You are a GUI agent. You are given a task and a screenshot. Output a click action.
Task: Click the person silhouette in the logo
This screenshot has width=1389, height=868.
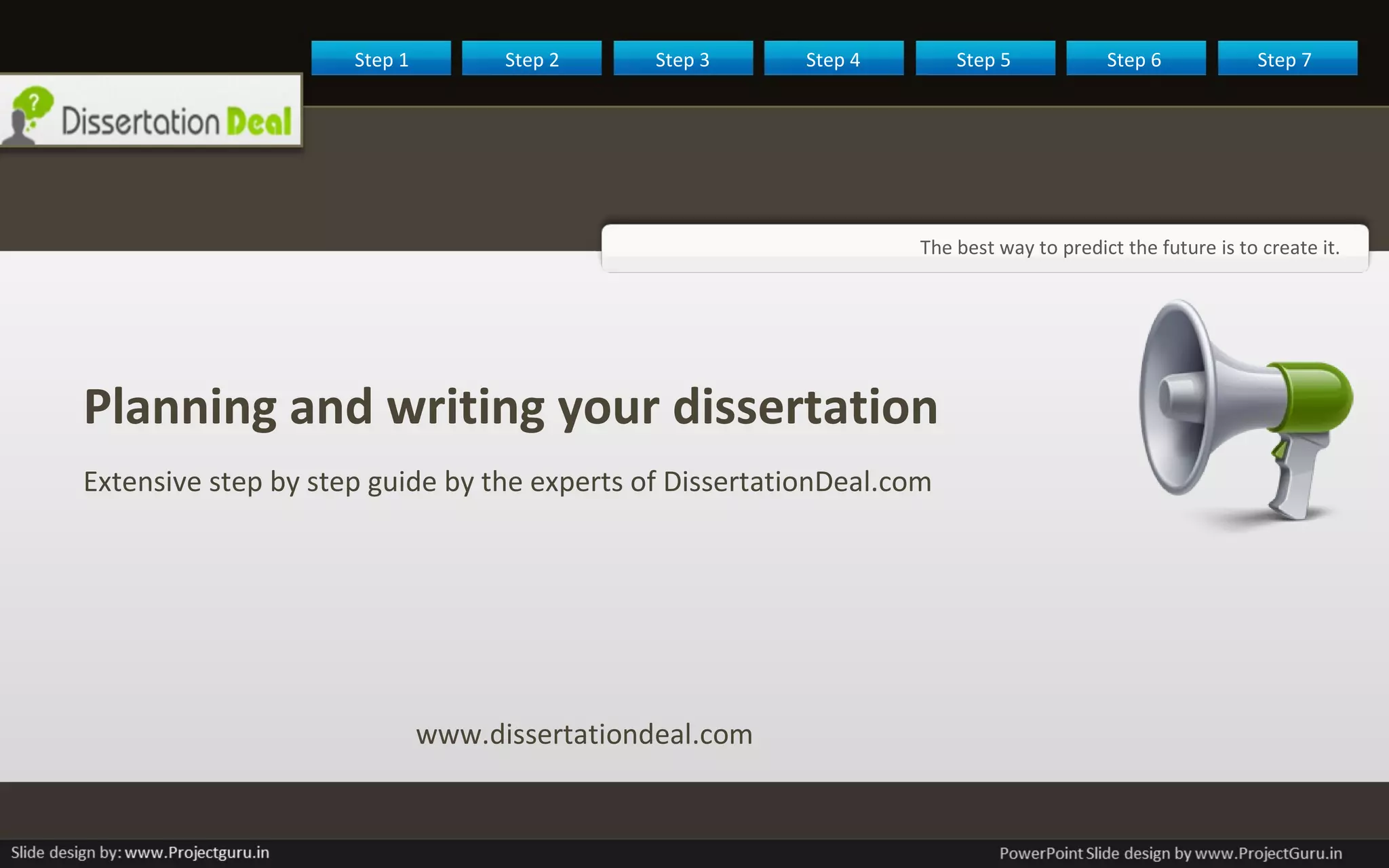click(19, 129)
